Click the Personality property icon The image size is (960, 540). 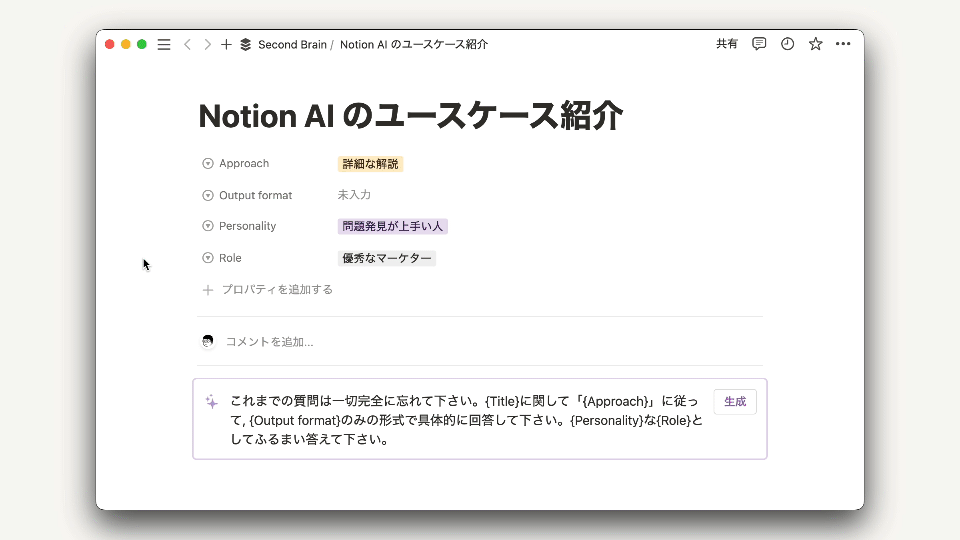point(208,226)
